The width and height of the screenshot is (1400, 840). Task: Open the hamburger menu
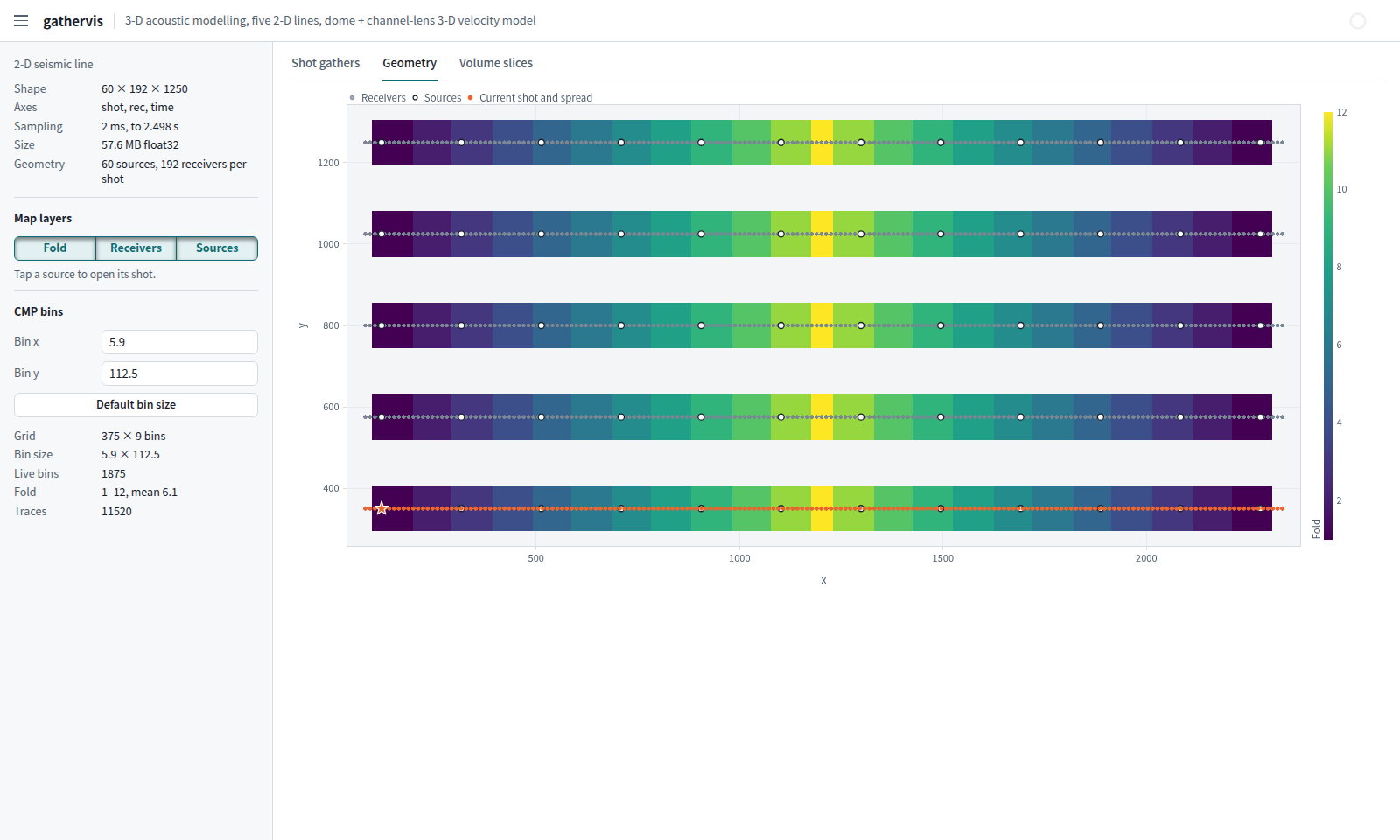(21, 21)
